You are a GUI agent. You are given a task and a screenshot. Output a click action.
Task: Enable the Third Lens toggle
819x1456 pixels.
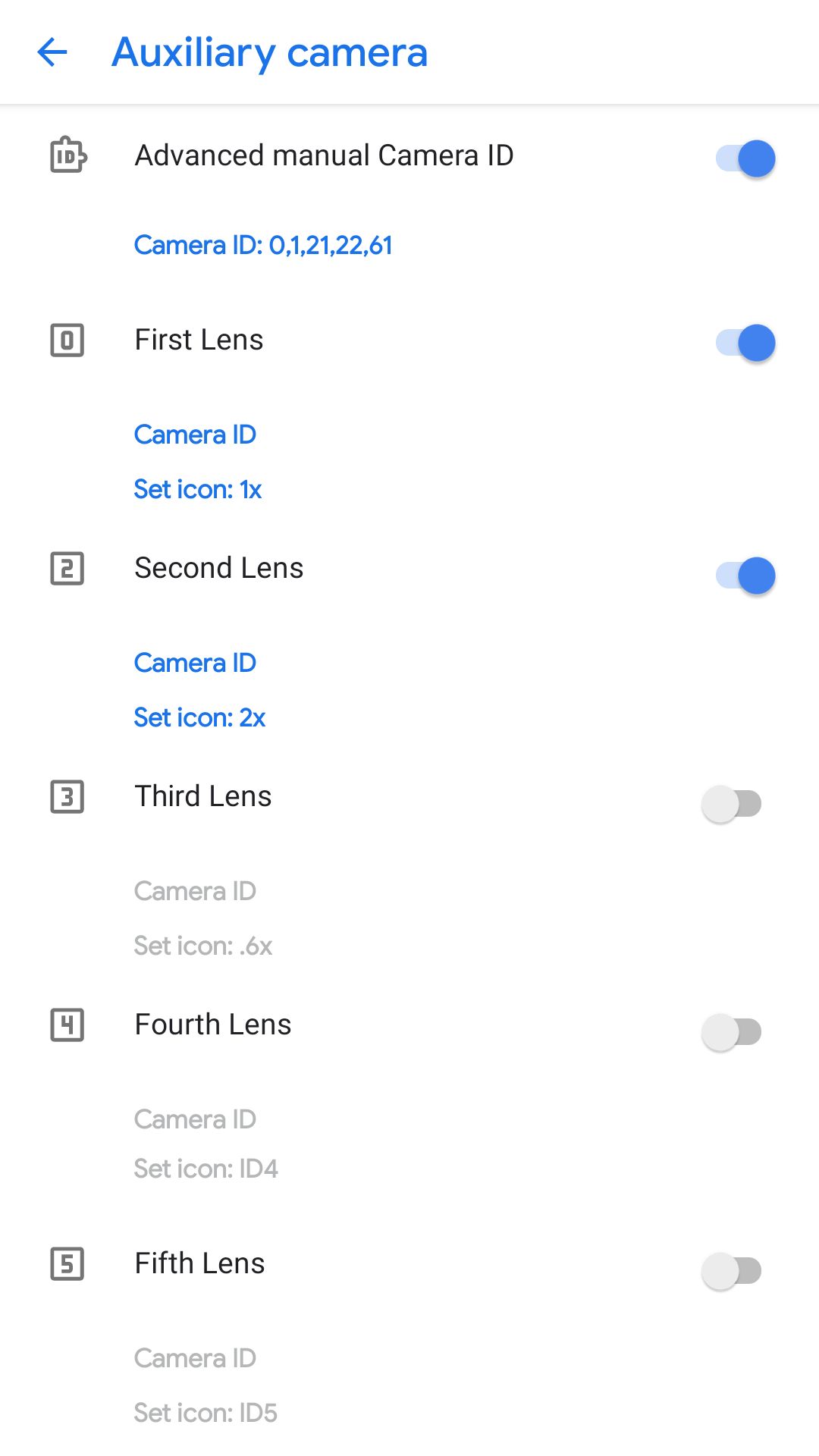(x=732, y=804)
